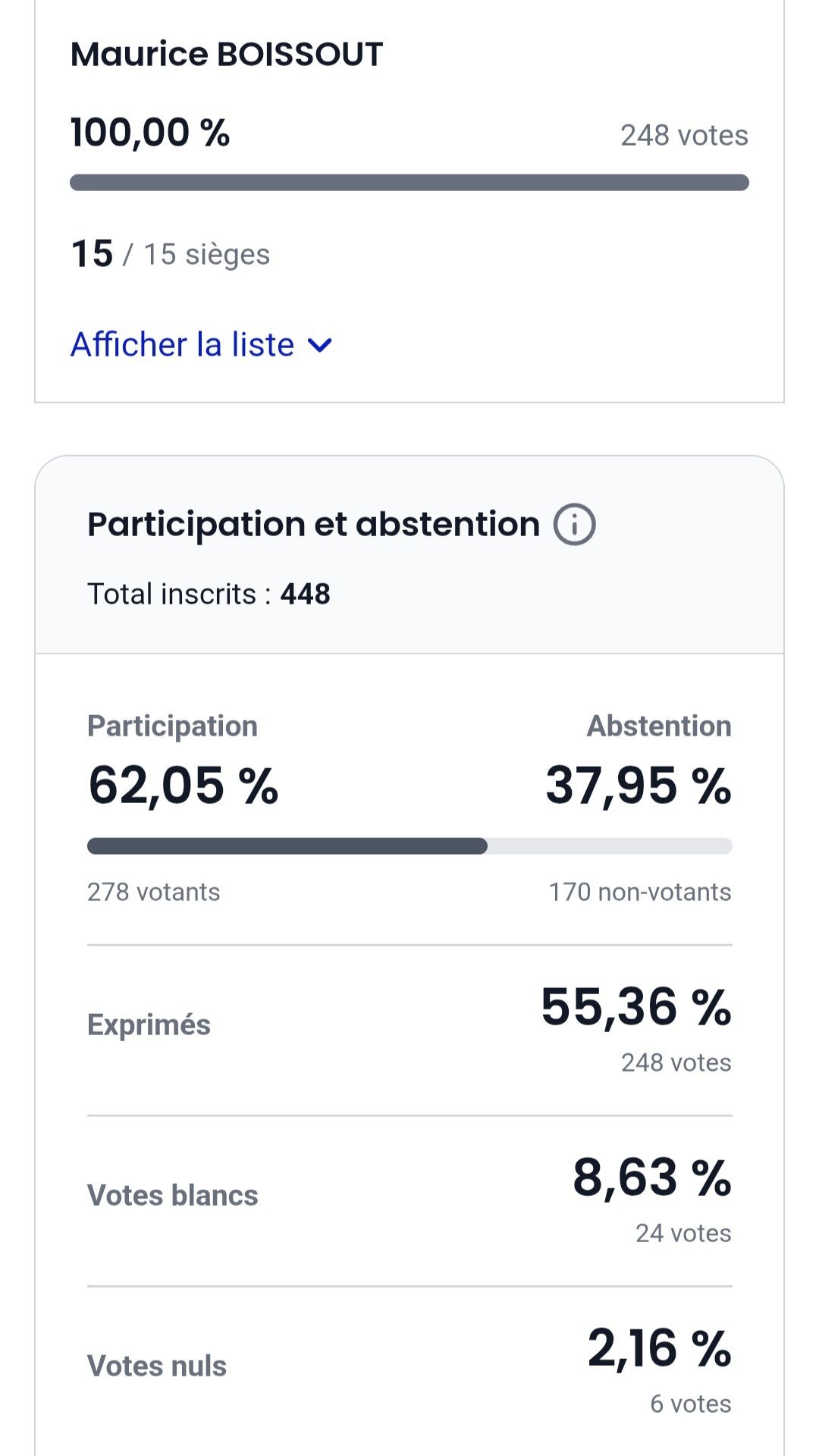Select the 170 non-votants label
The image size is (819, 1456).
(x=640, y=892)
